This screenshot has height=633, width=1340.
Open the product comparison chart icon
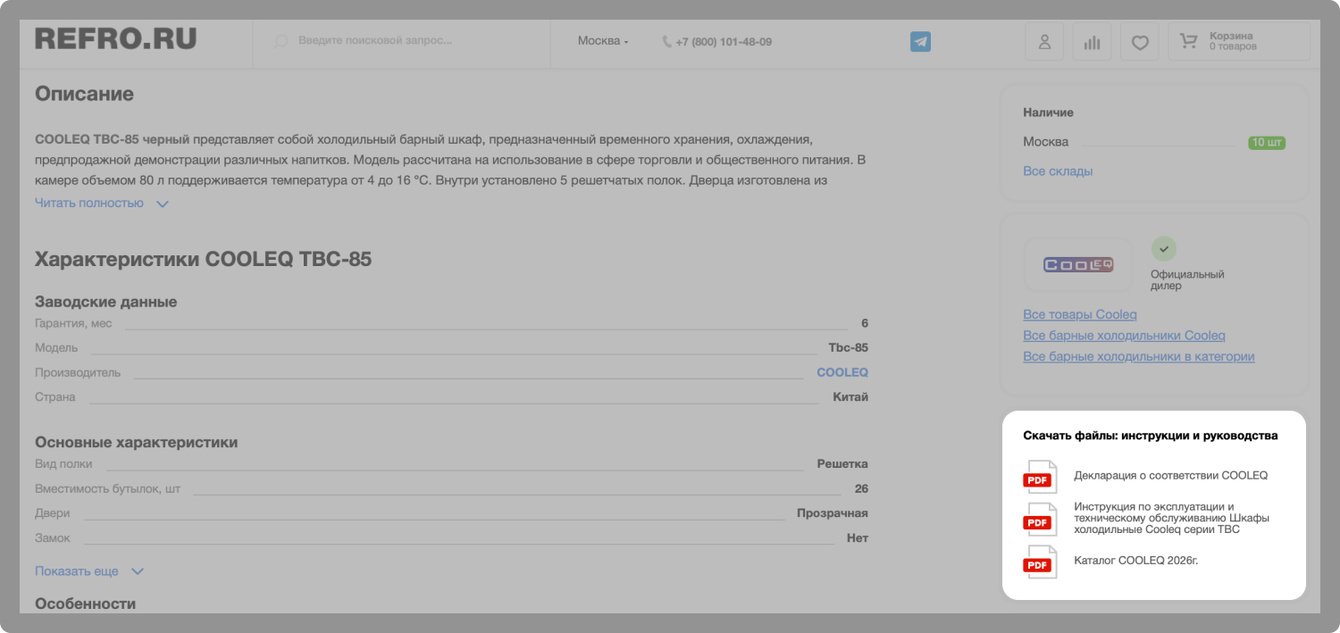[x=1092, y=42]
